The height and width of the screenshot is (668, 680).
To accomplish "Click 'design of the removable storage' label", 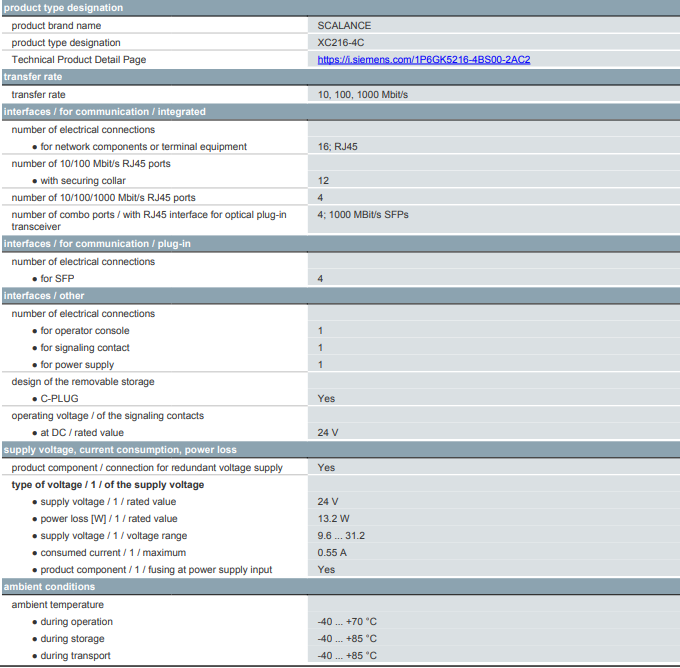I will tap(83, 382).
